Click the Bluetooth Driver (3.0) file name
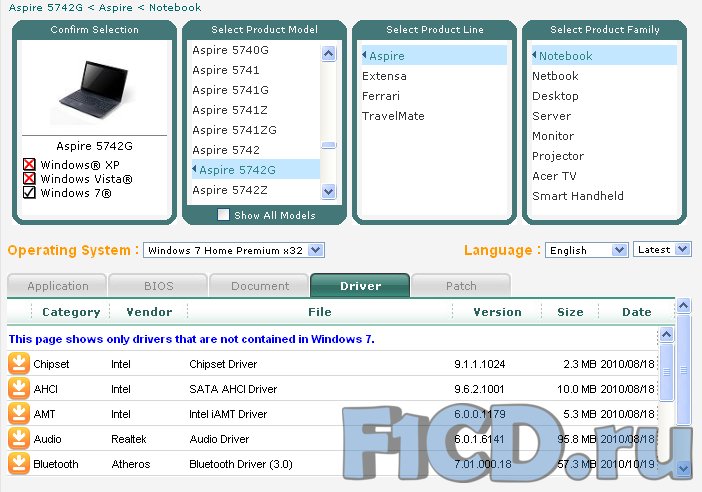 coord(241,464)
